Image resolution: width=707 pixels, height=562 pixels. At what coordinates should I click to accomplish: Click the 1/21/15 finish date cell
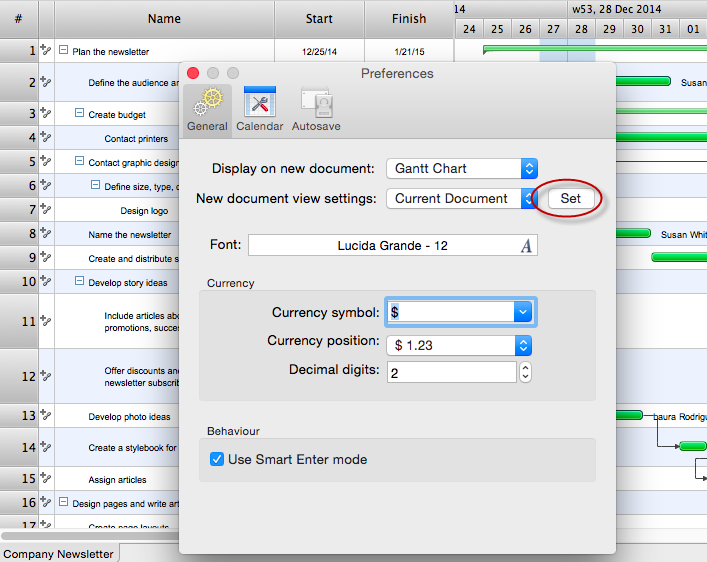tap(409, 51)
